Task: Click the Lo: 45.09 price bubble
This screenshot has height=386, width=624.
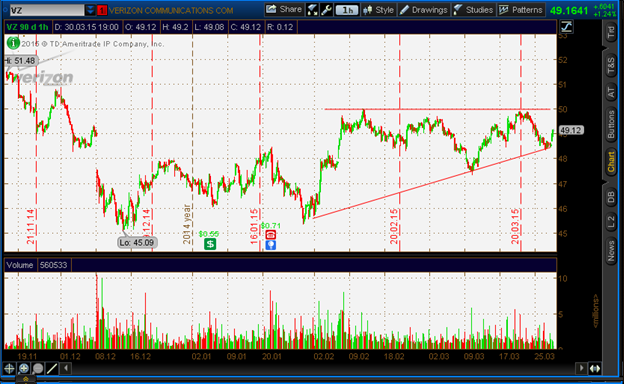Action: pyautogui.click(x=137, y=242)
